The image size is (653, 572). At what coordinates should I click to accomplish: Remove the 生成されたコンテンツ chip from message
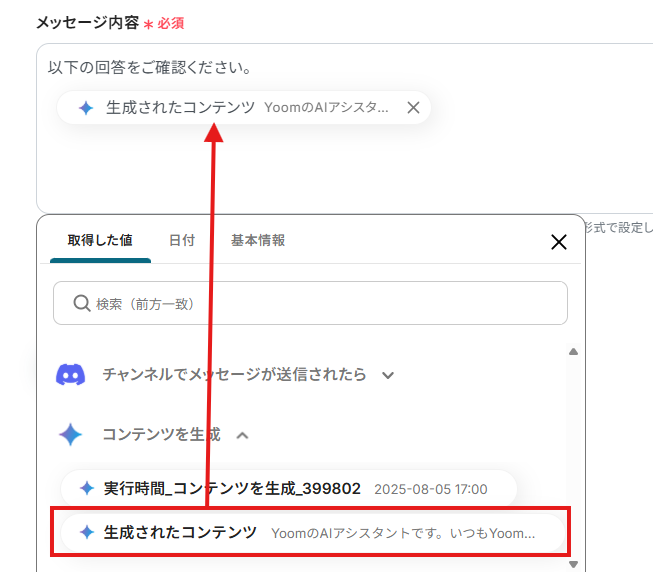coord(413,107)
